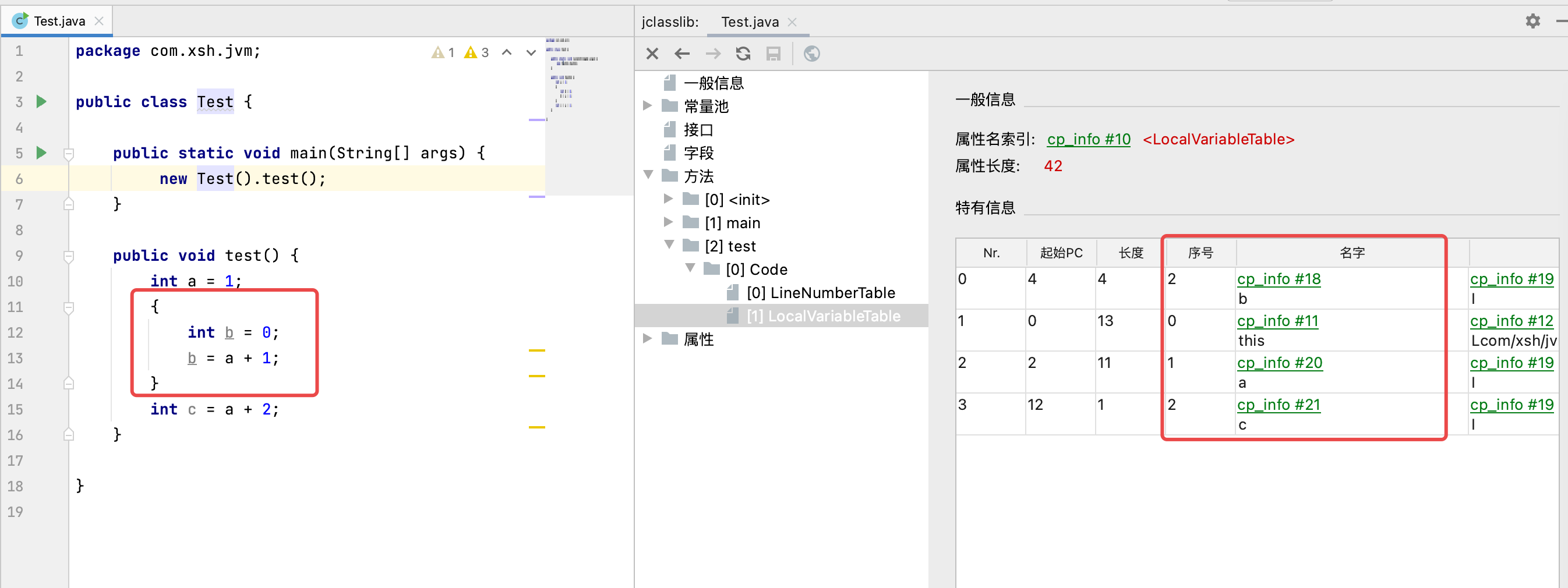Expand the 常量池 tree node
The height and width of the screenshot is (588, 1568).
[x=647, y=106]
